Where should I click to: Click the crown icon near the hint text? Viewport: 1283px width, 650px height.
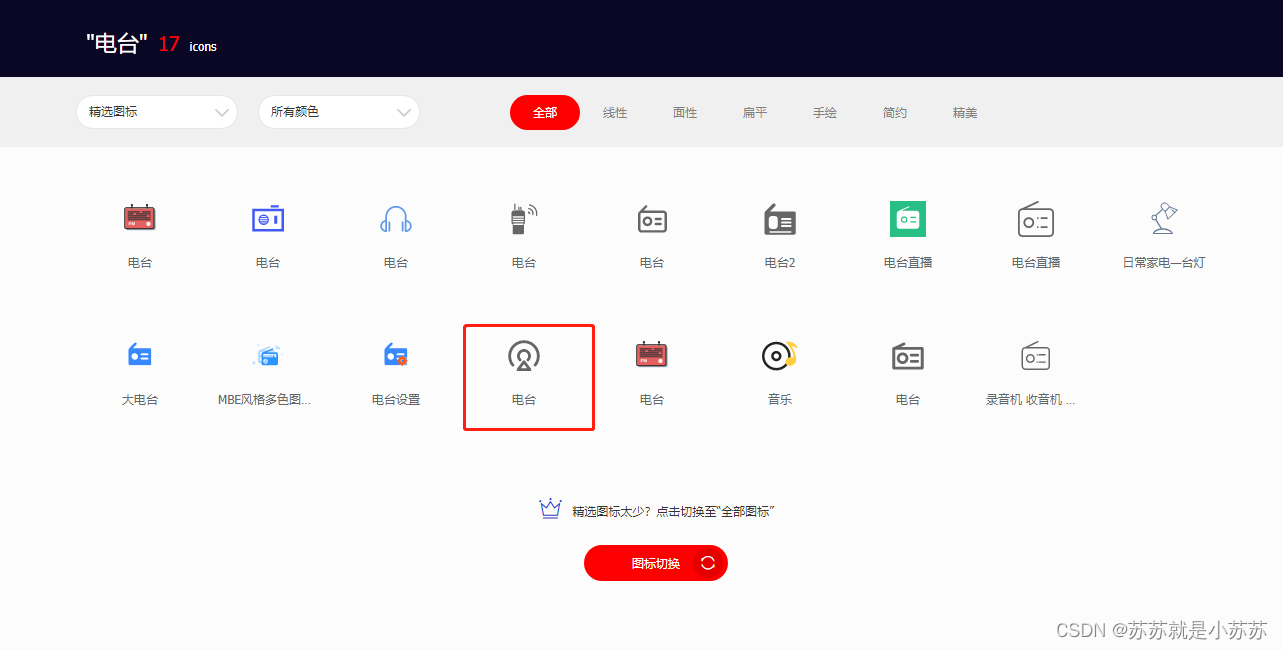pyautogui.click(x=550, y=509)
